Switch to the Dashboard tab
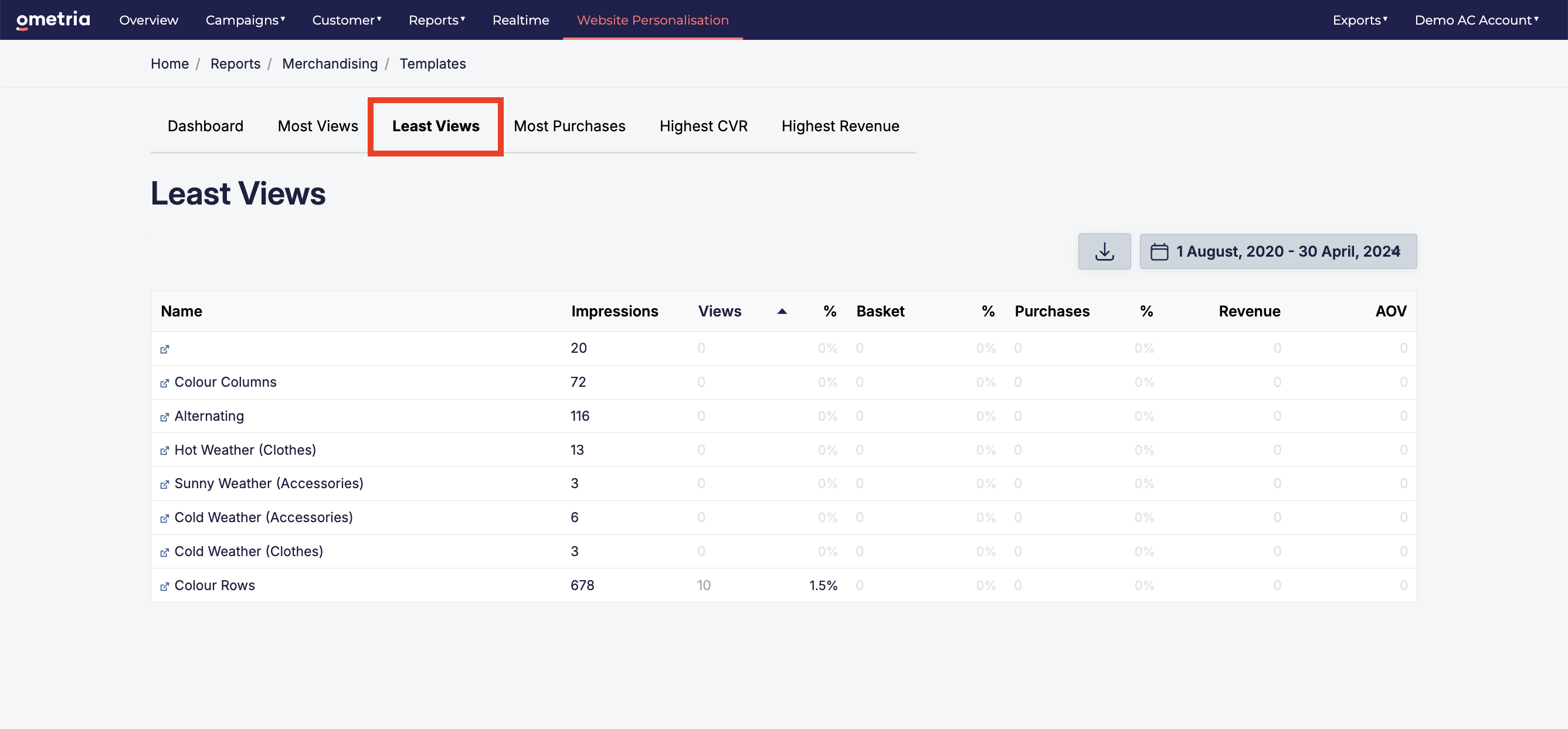This screenshot has height=729, width=1568. pos(205,126)
